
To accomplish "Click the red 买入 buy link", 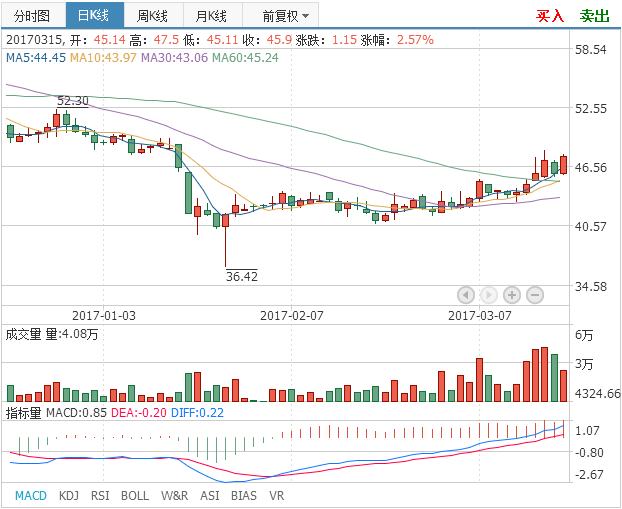I will coord(550,16).
